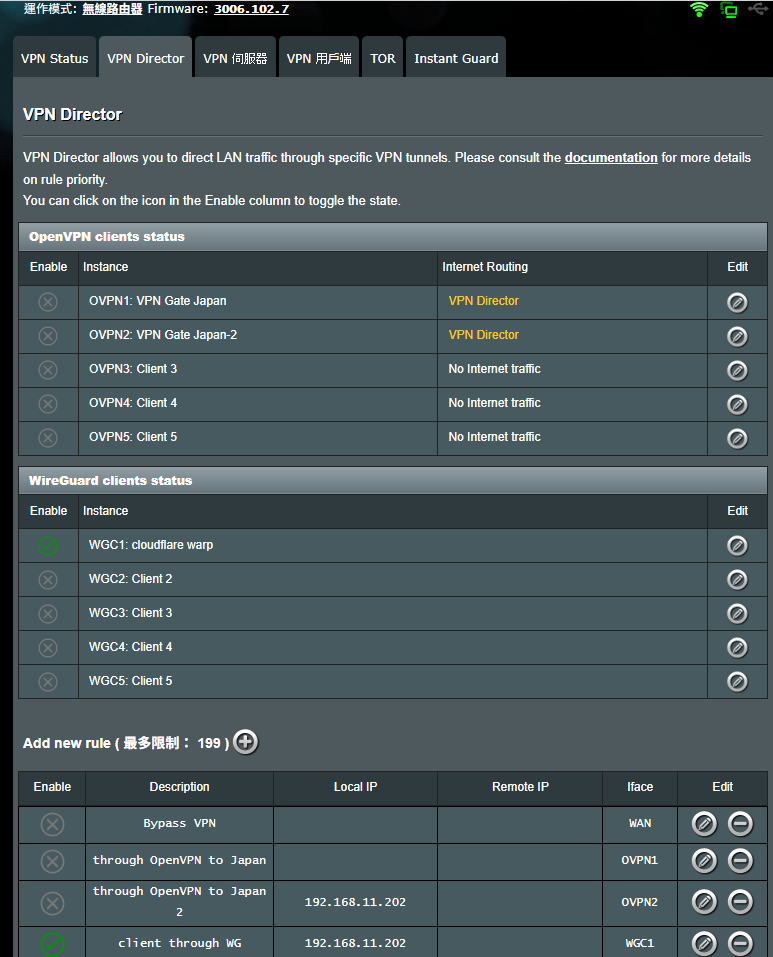Edit OVPN1 VPN Gate Japan client

point(737,302)
